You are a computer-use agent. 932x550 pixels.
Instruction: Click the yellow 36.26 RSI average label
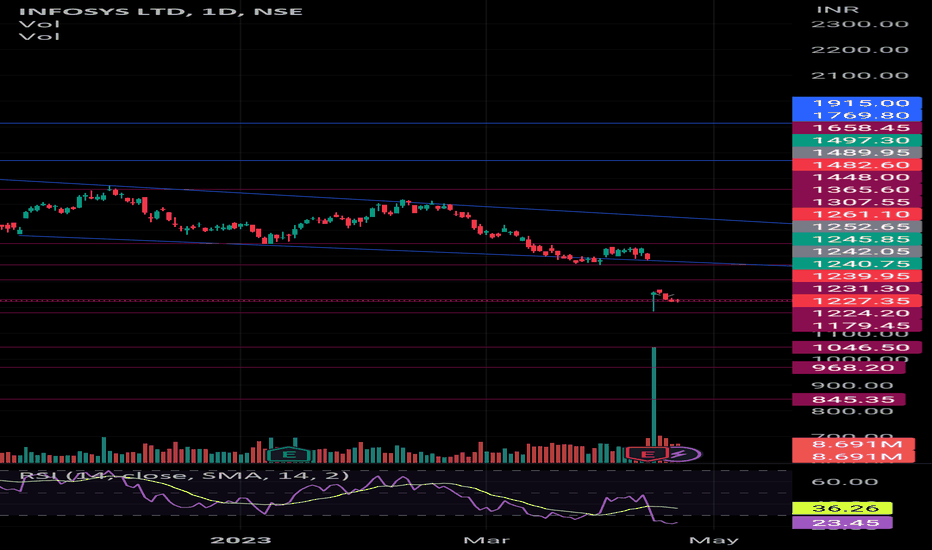coord(842,508)
